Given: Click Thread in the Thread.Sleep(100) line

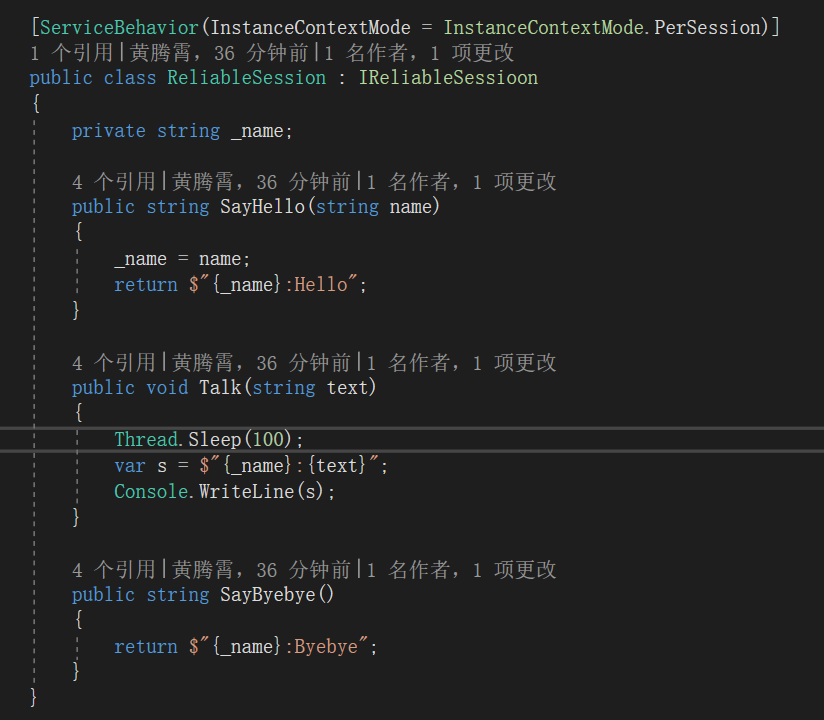Looking at the screenshot, I should tap(145, 440).
